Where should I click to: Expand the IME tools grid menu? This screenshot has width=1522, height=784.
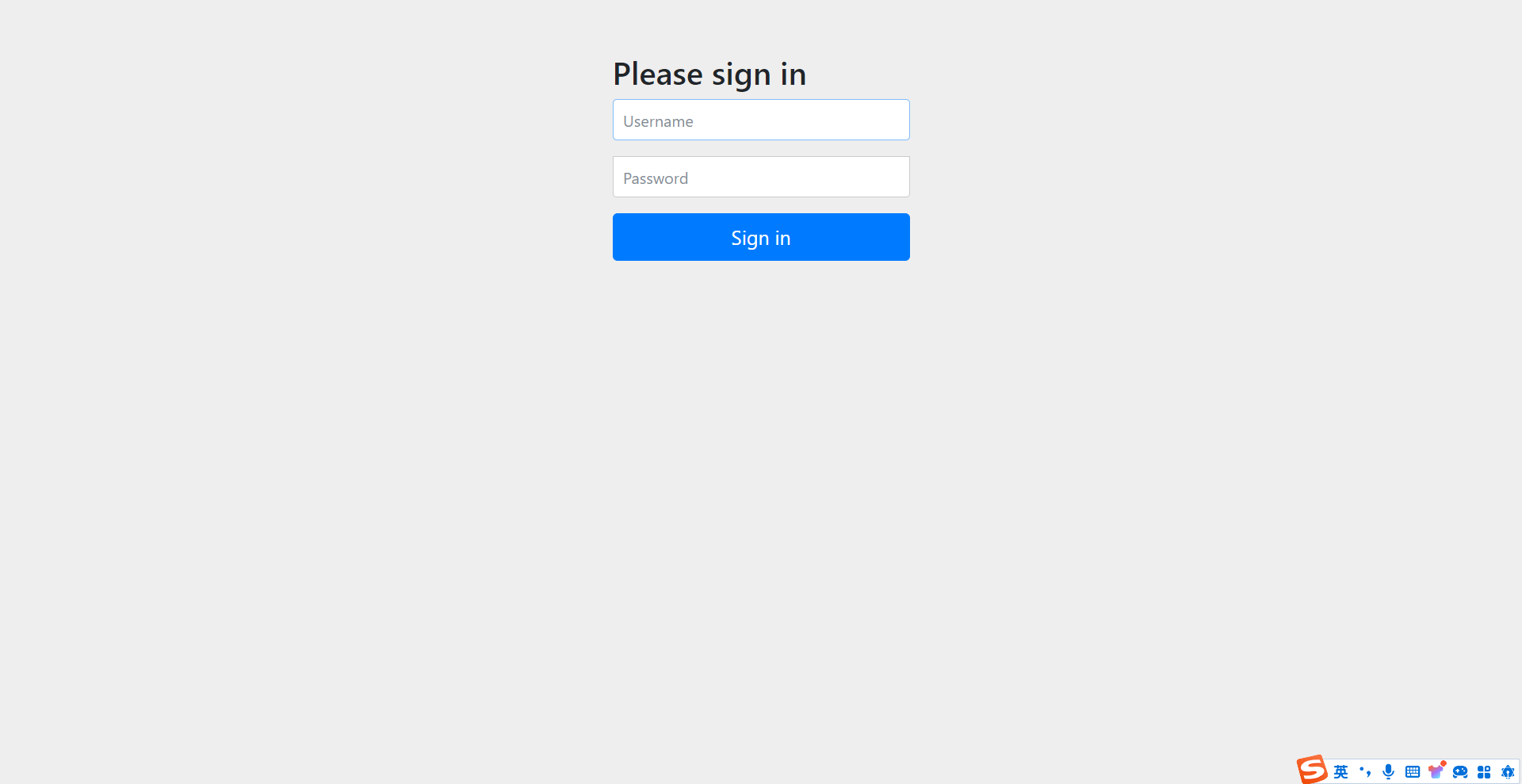pos(1484,772)
